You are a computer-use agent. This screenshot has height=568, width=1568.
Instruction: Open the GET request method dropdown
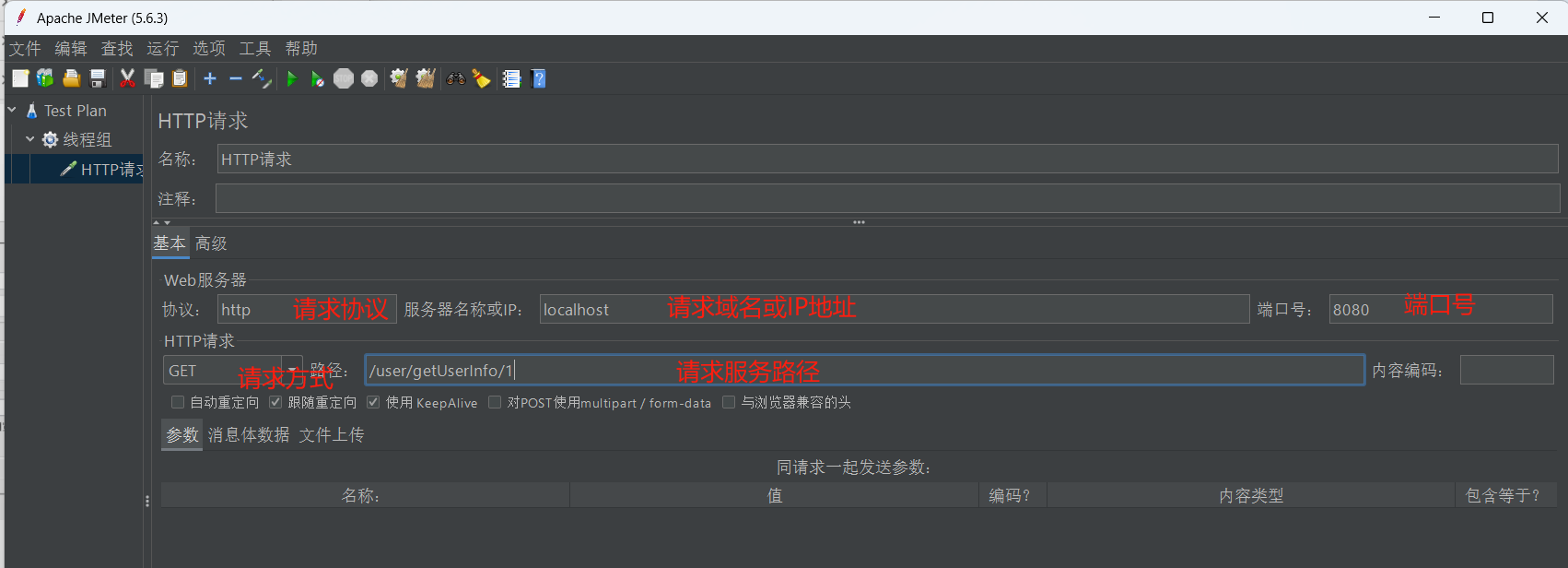coord(292,370)
